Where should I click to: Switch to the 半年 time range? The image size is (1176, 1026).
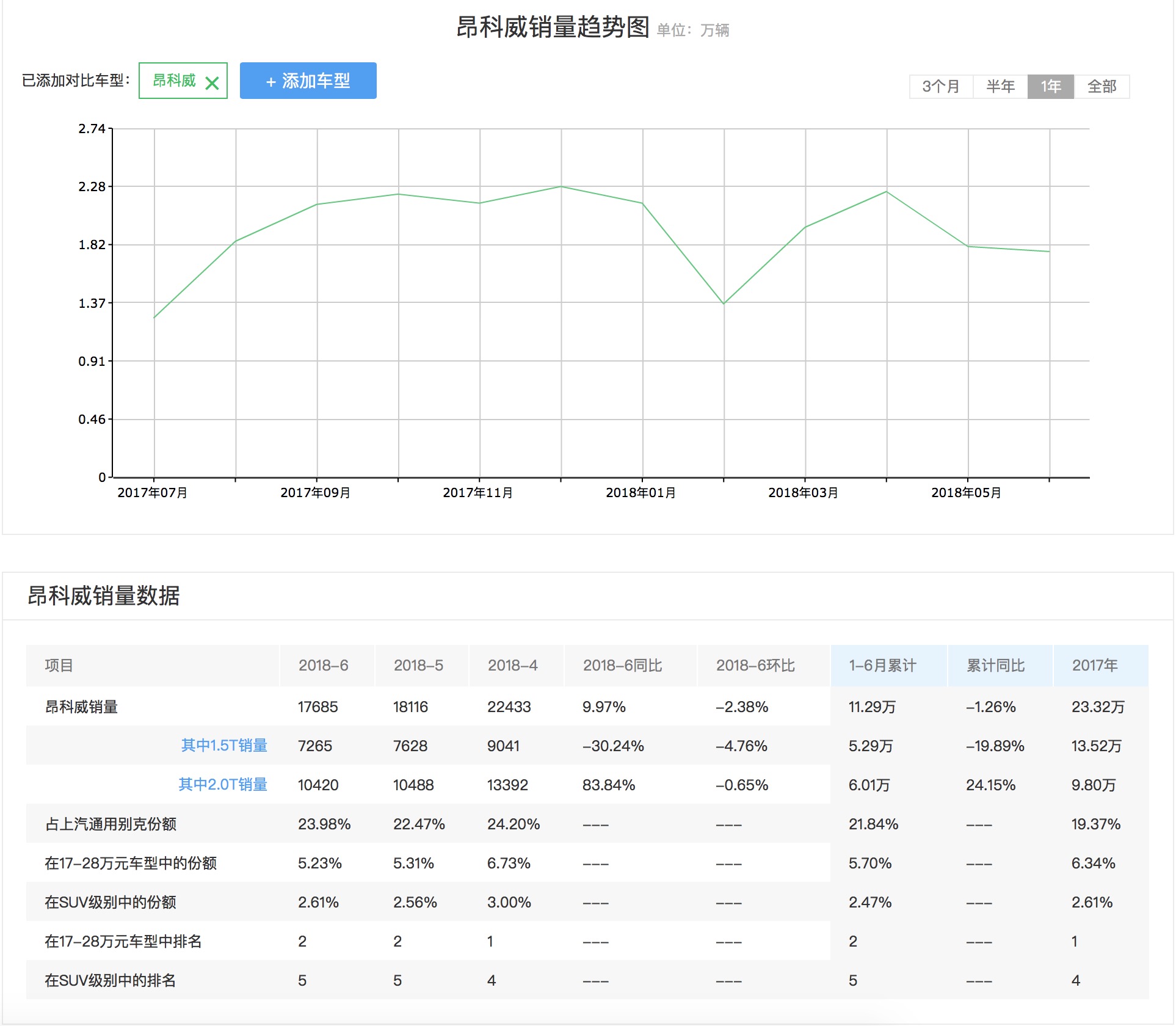[x=1000, y=86]
